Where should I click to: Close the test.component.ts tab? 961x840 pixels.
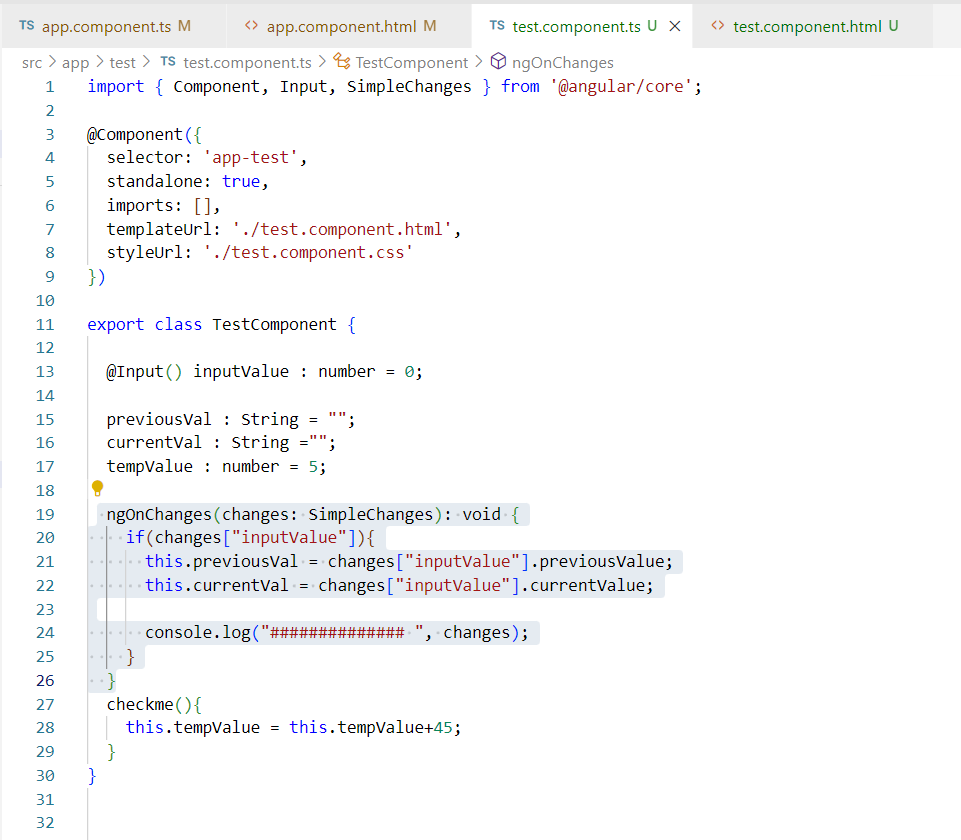click(674, 26)
